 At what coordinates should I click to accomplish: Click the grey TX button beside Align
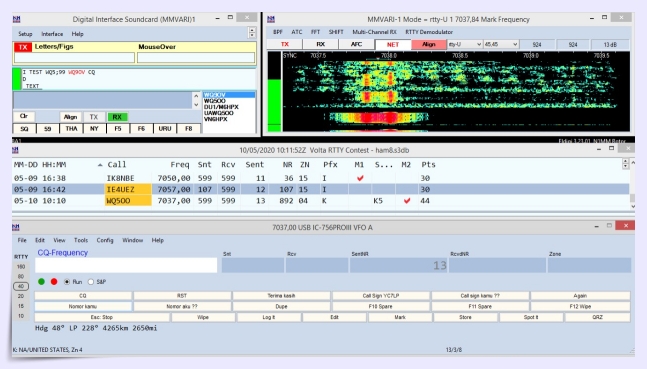[94, 117]
